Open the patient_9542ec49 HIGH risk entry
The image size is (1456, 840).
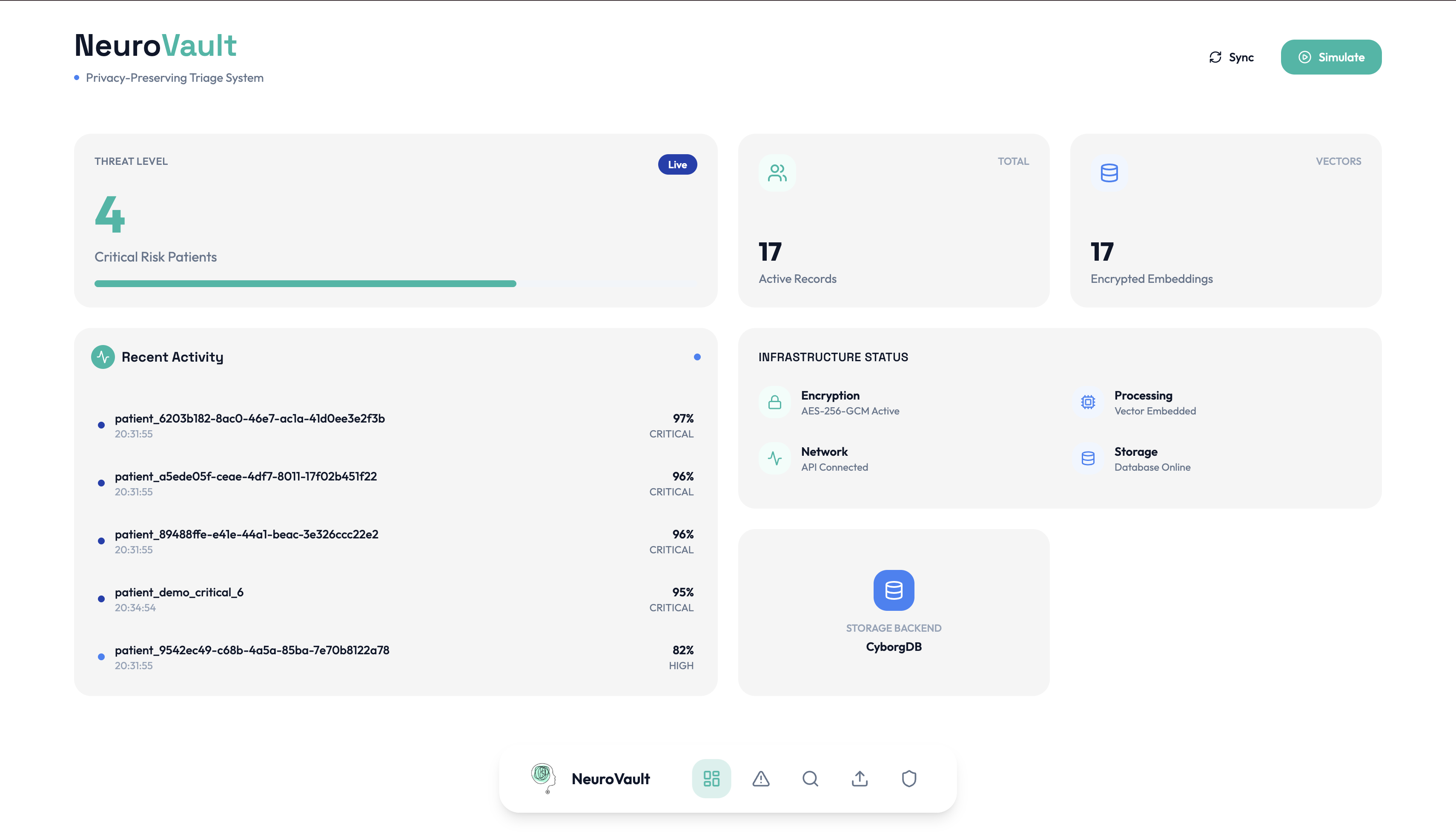click(x=252, y=650)
